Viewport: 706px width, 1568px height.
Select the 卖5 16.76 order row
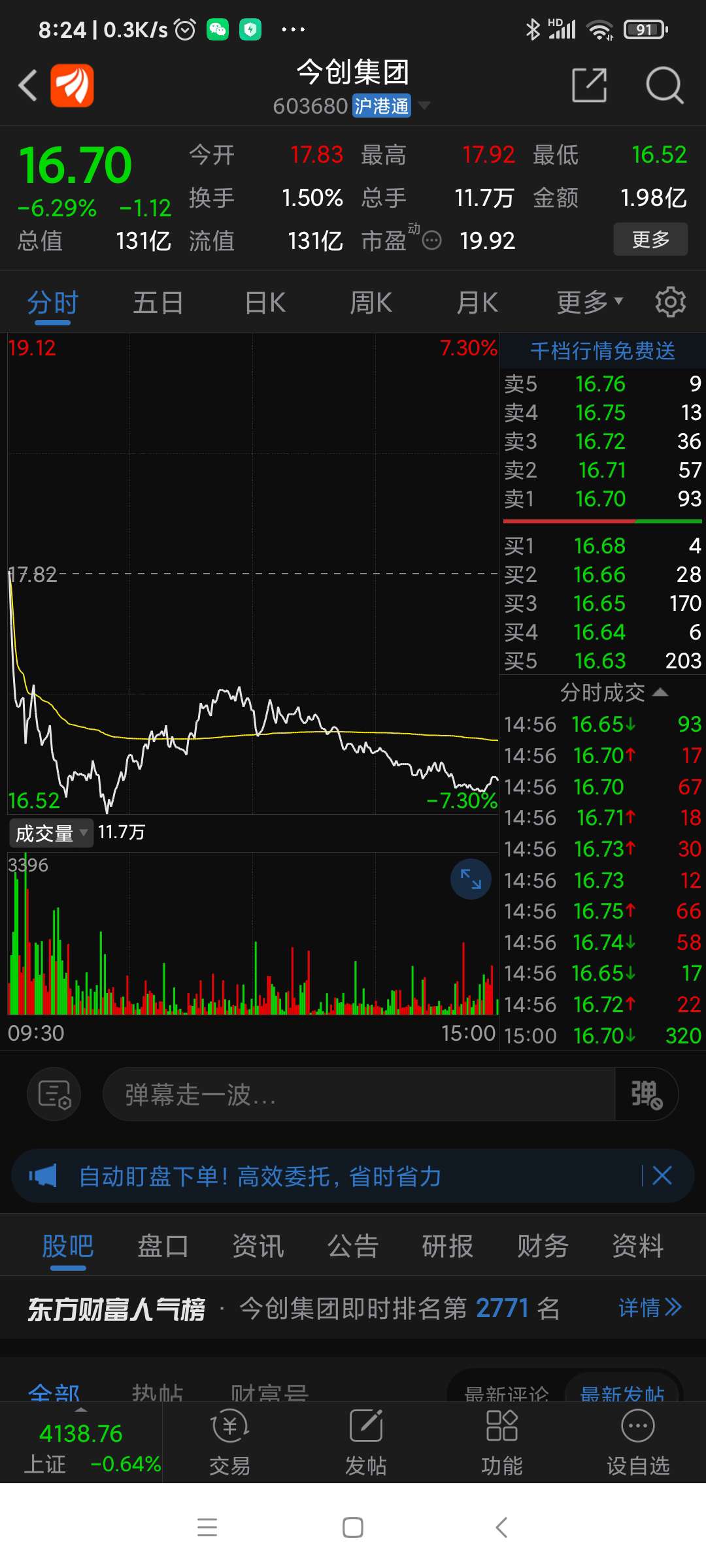602,384
